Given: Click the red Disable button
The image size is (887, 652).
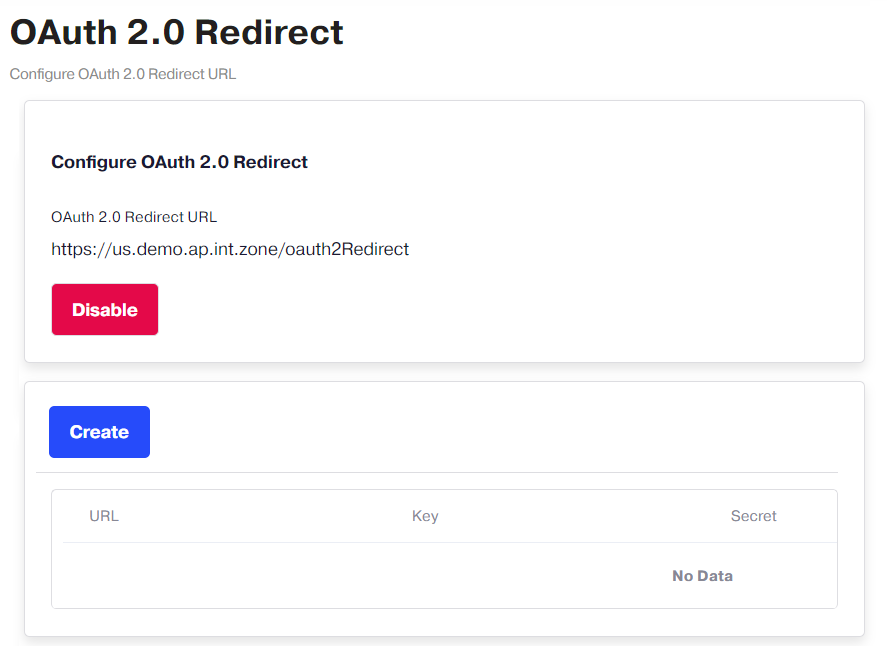Looking at the screenshot, I should pyautogui.click(x=105, y=309).
